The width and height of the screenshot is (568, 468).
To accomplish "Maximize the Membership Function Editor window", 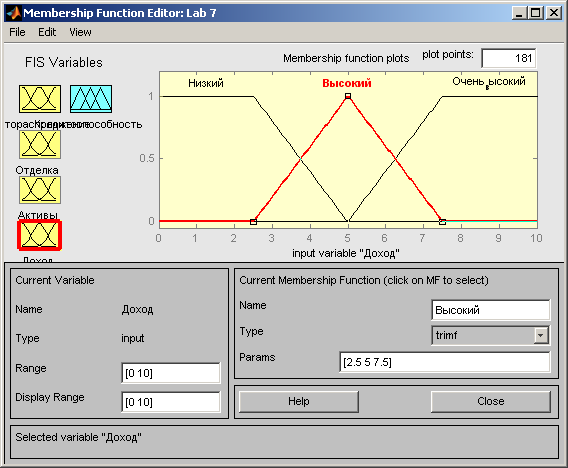I will [536, 13].
